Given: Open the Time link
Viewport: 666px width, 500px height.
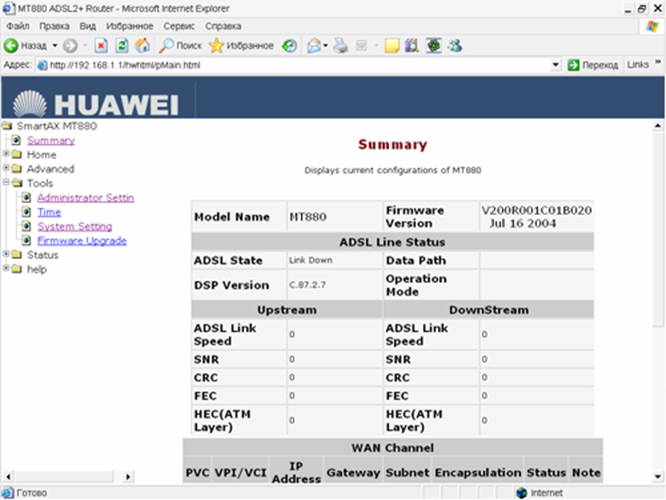Looking at the screenshot, I should tap(49, 212).
